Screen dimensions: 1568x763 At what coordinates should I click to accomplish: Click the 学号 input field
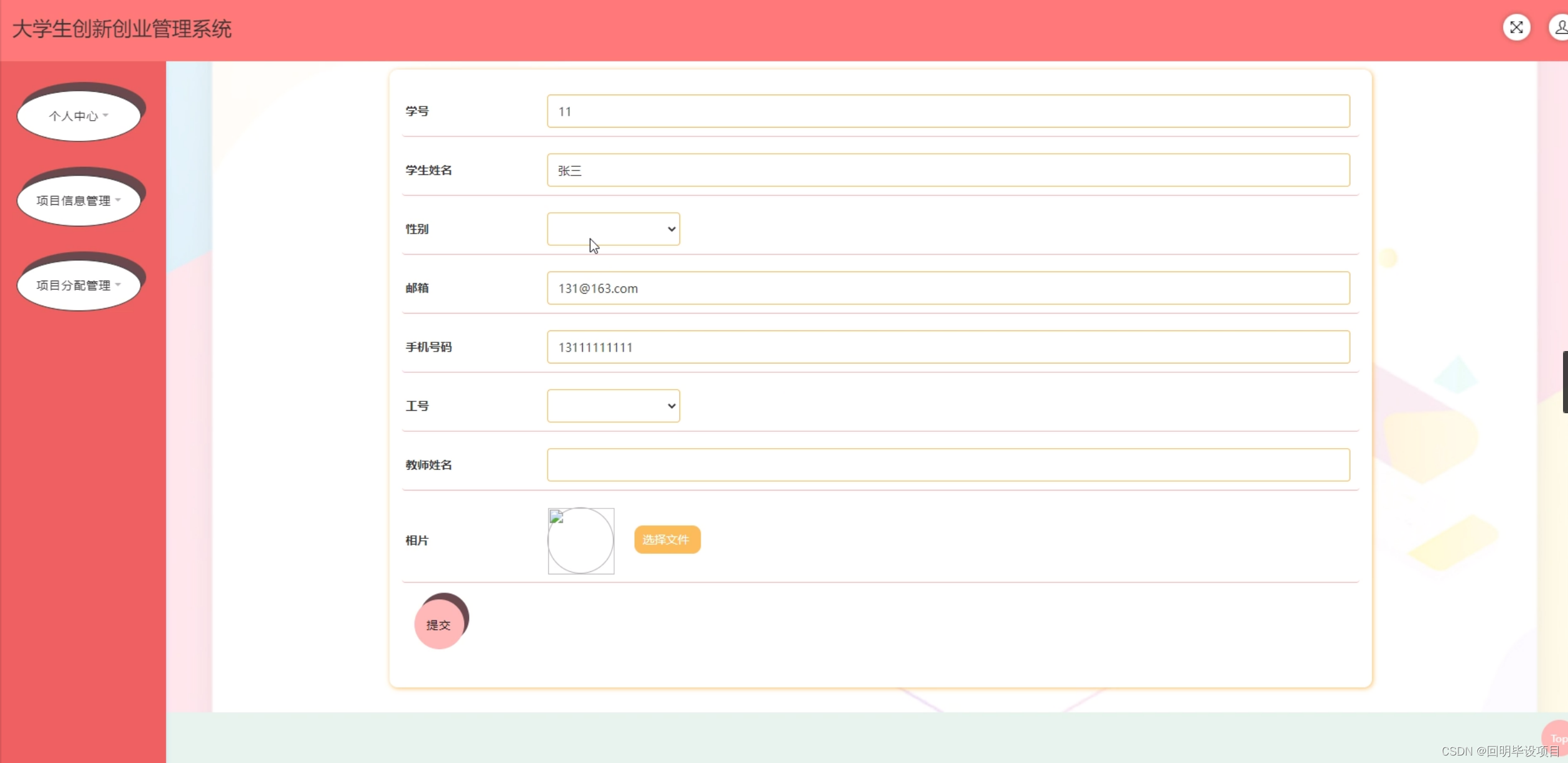point(948,111)
